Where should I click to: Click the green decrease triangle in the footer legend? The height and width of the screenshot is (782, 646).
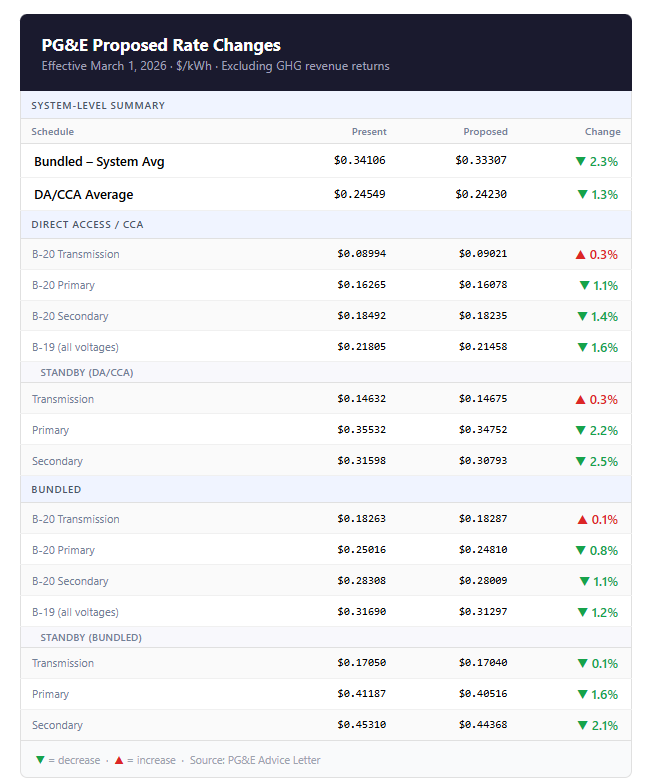tap(40, 760)
